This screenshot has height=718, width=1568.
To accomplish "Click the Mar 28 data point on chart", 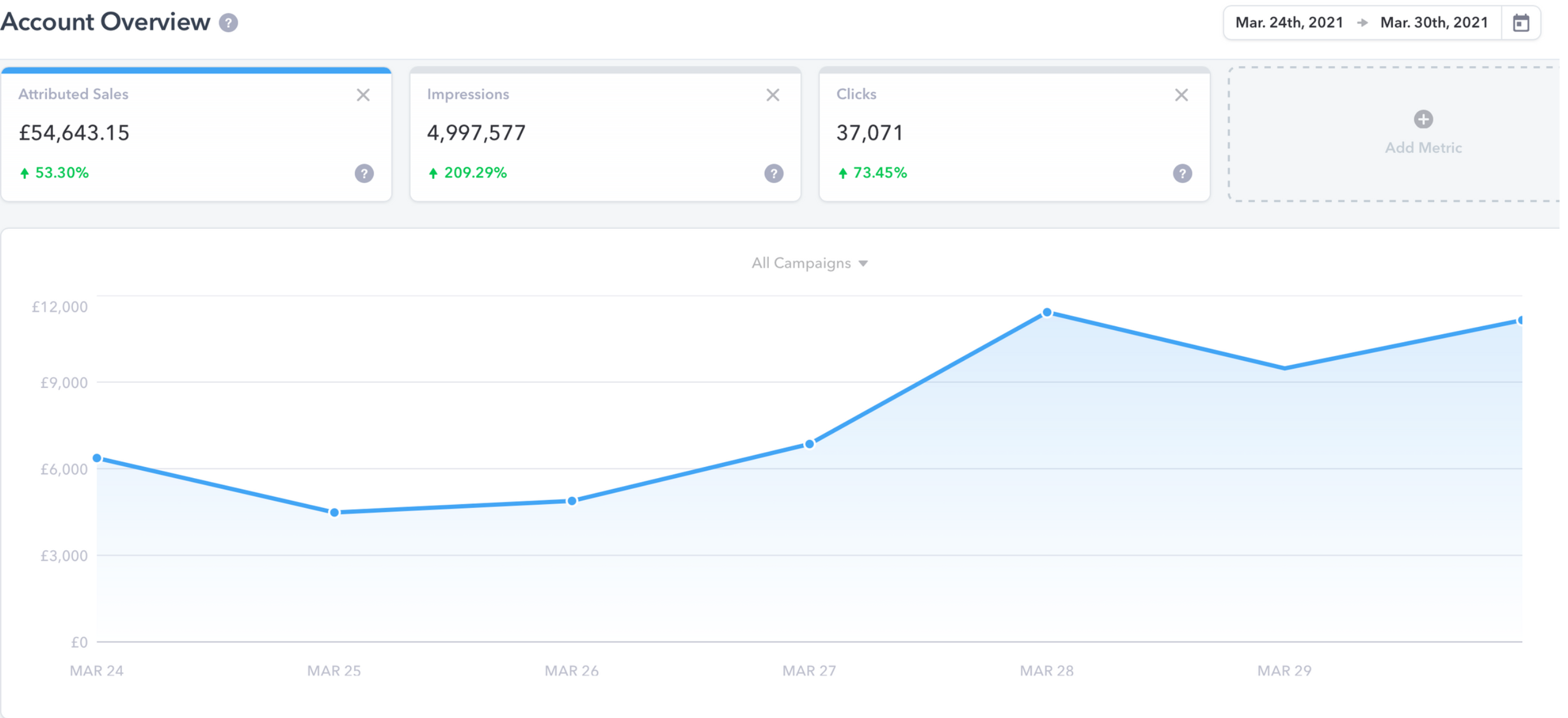I will [x=1047, y=313].
